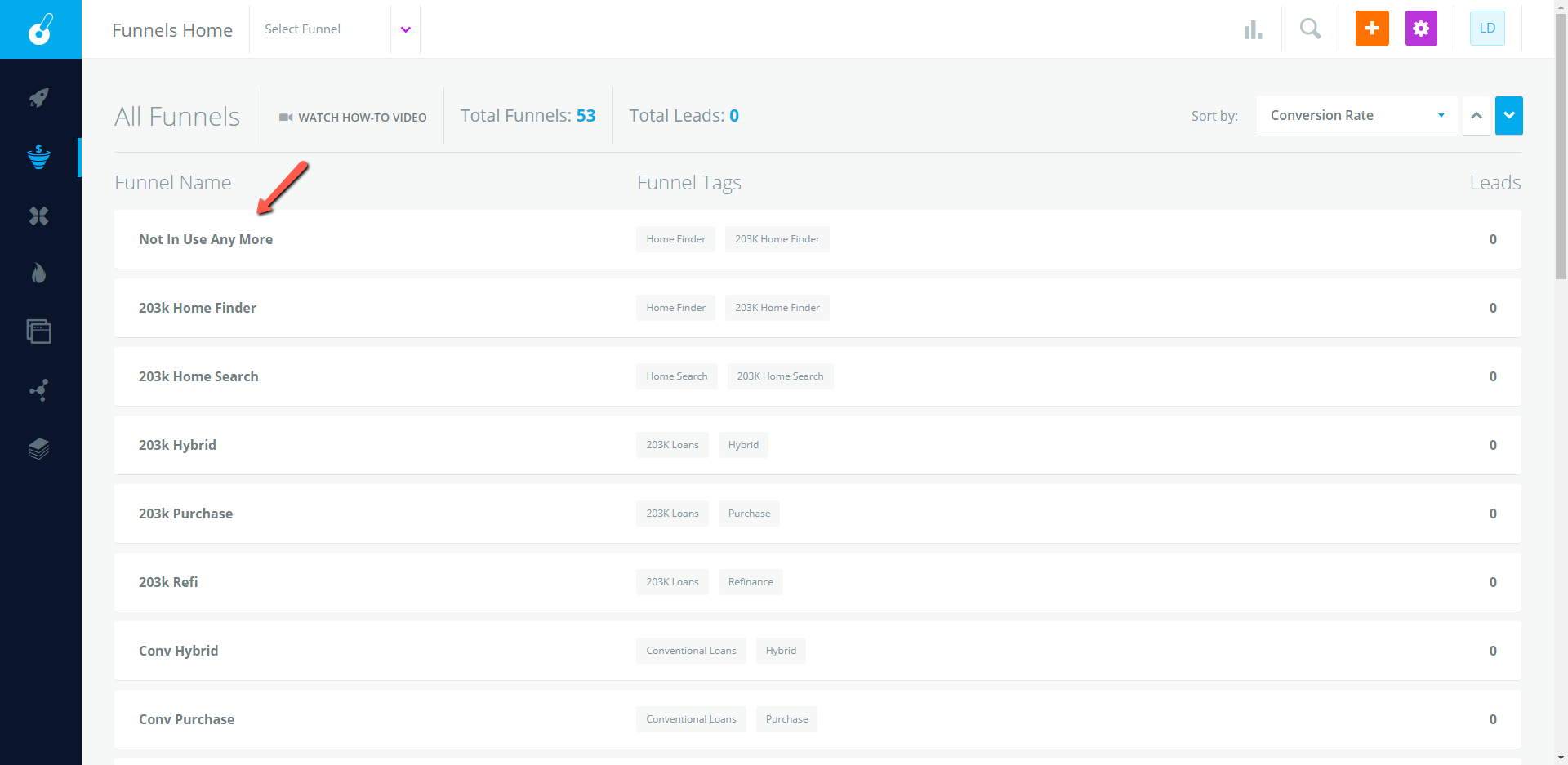1568x765 pixels.
Task: Click the scrollbar up arrow
Action: [x=1561, y=7]
